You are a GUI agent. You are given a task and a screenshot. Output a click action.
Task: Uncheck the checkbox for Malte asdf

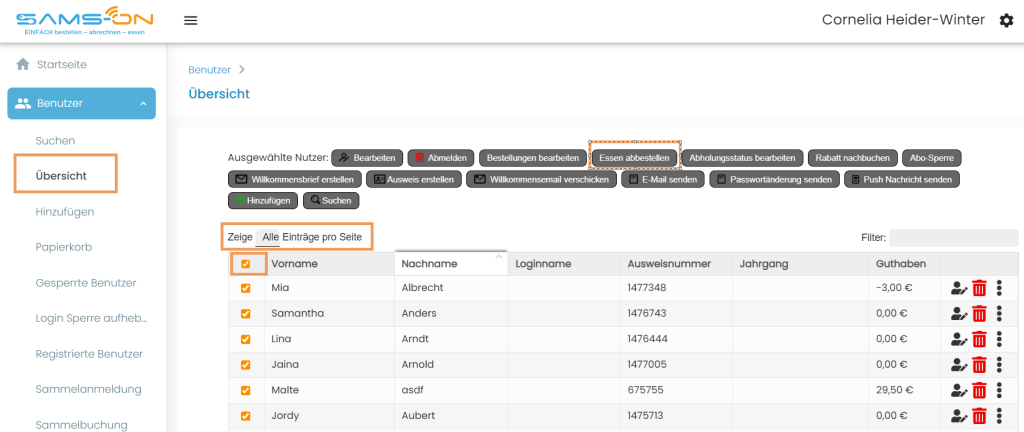pos(246,390)
